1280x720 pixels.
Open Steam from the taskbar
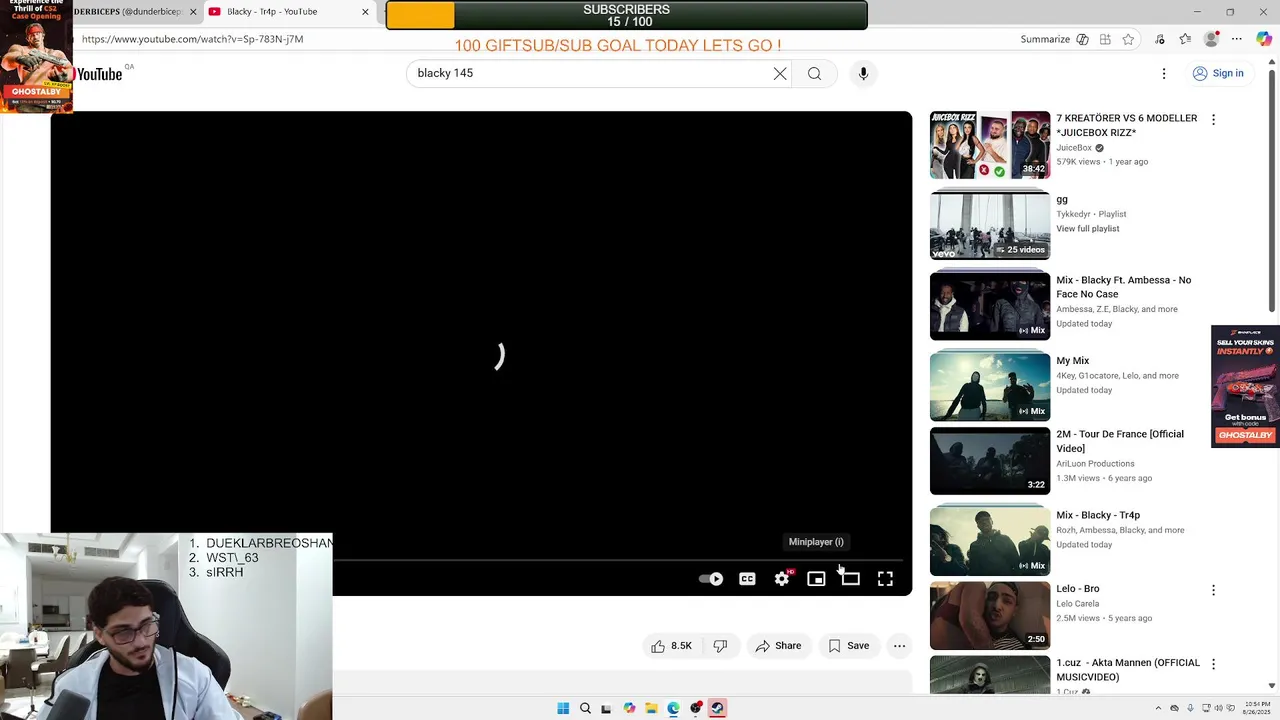point(717,708)
